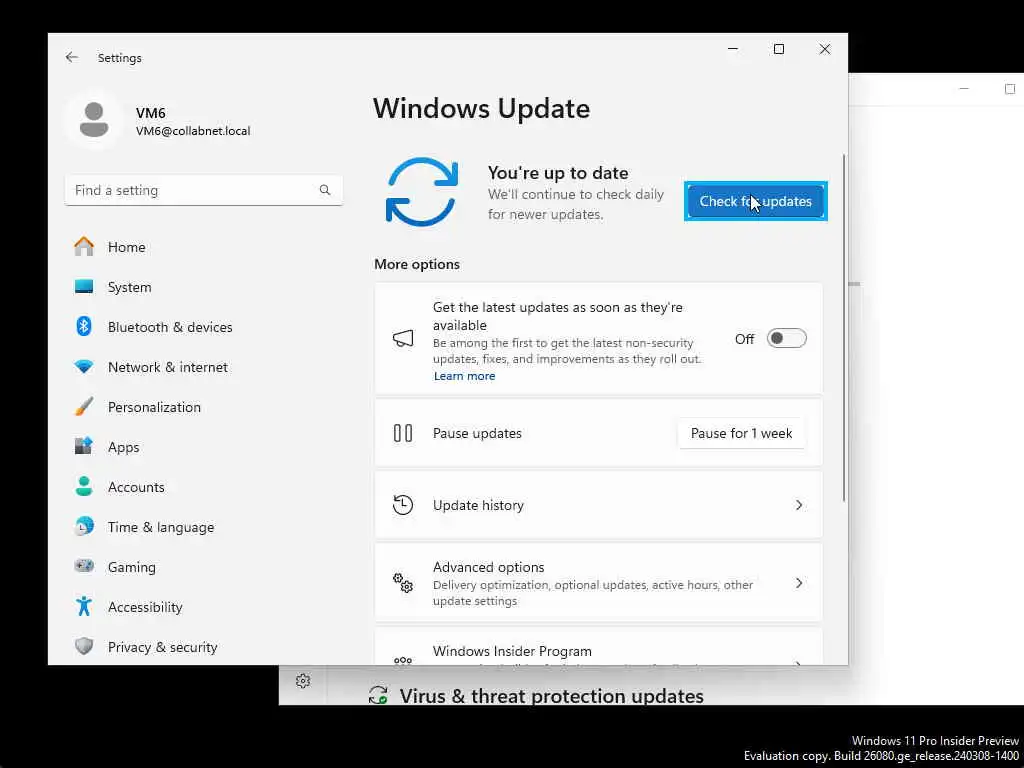Click the search magnifier icon
1024x768 pixels.
tap(325, 190)
